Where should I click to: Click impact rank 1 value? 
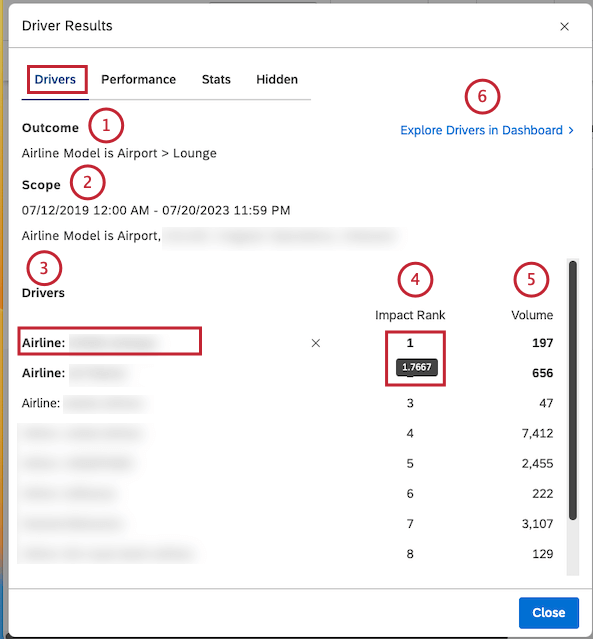pyautogui.click(x=410, y=343)
